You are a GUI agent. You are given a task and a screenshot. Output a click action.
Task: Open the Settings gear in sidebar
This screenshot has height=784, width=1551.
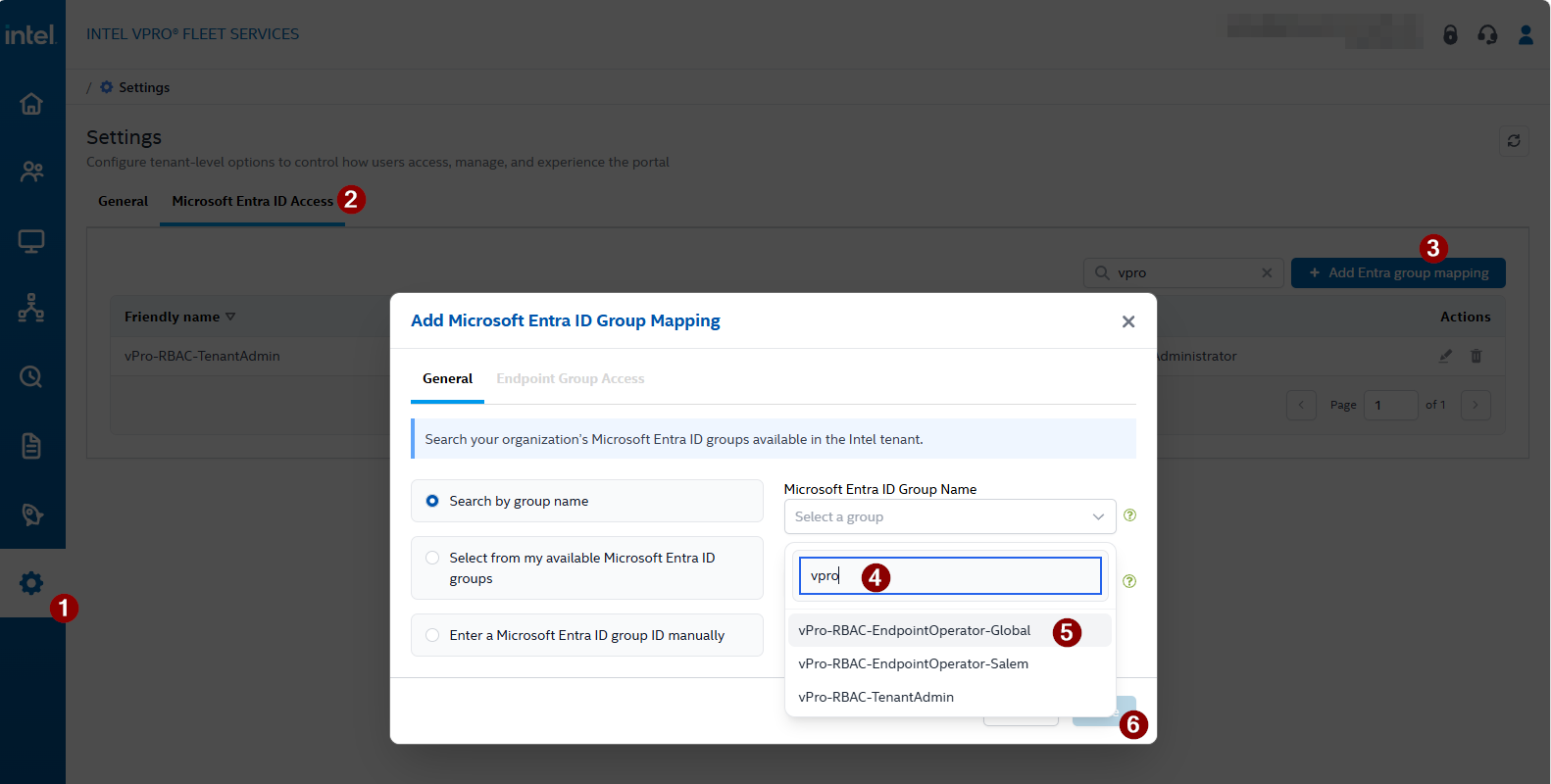tap(31, 583)
